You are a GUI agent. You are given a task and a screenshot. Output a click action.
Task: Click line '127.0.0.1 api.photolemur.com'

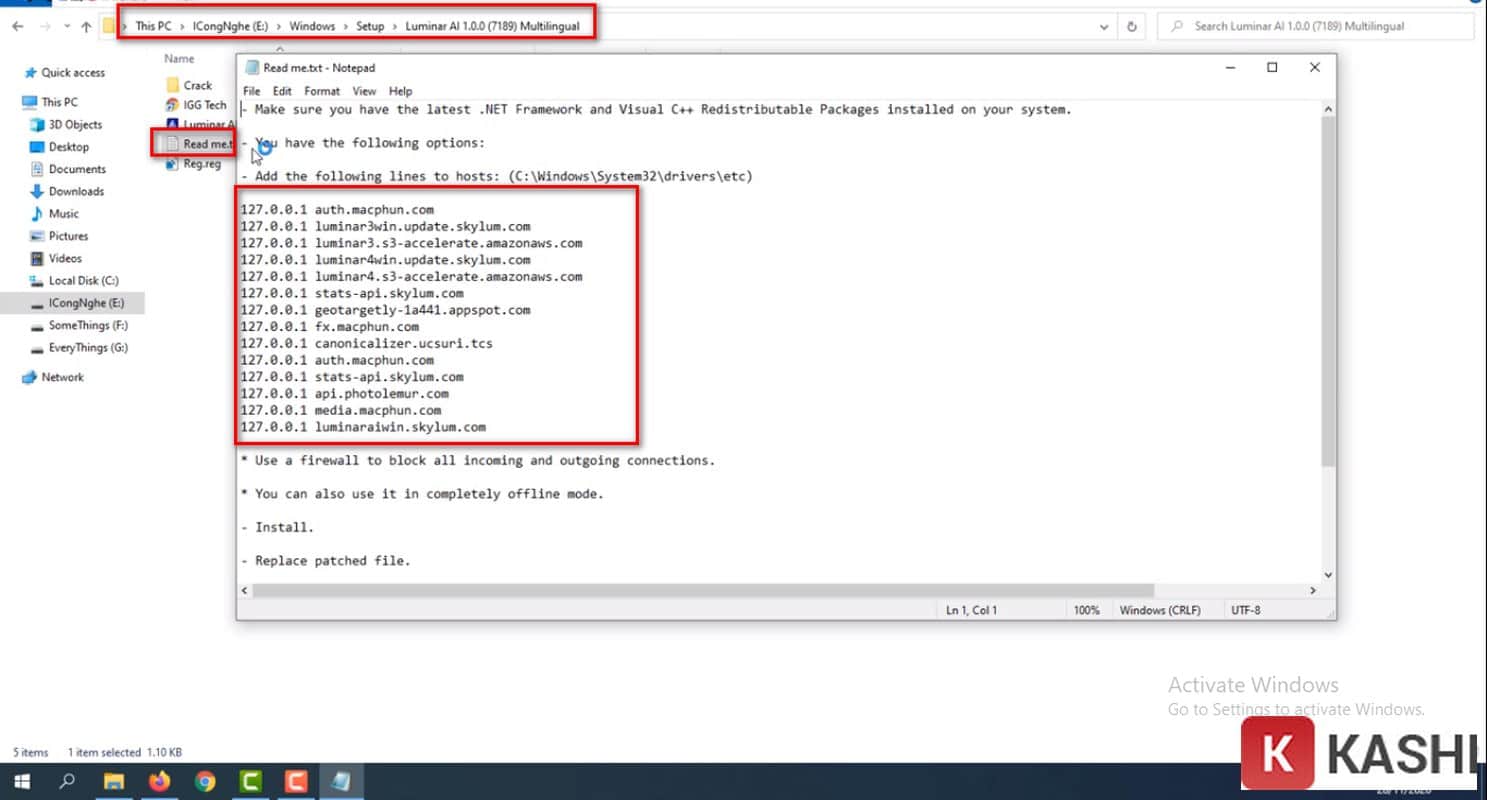pyautogui.click(x=345, y=394)
